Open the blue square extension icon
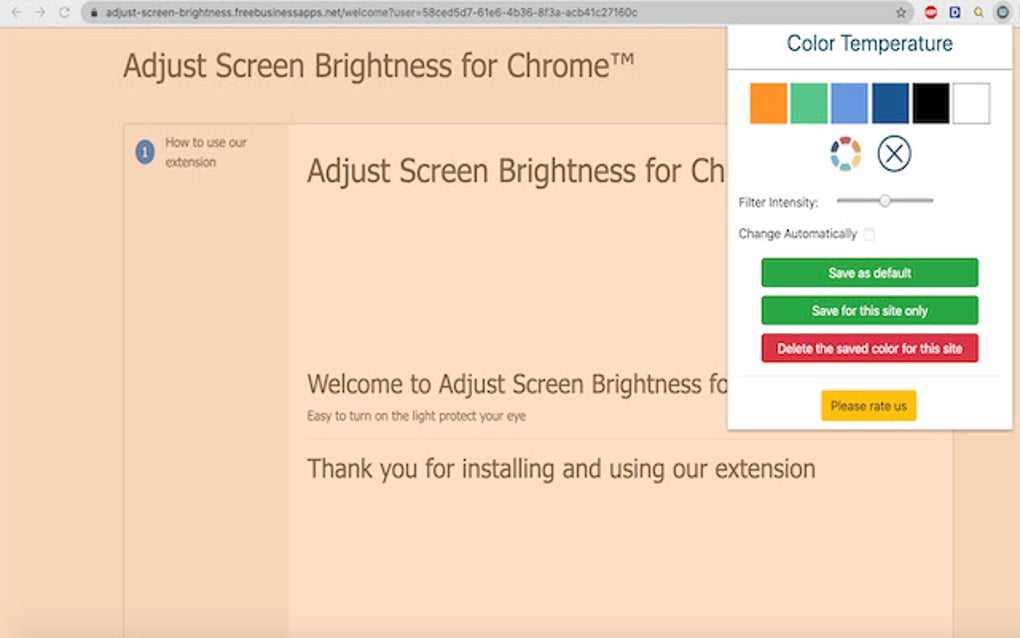 [954, 12]
